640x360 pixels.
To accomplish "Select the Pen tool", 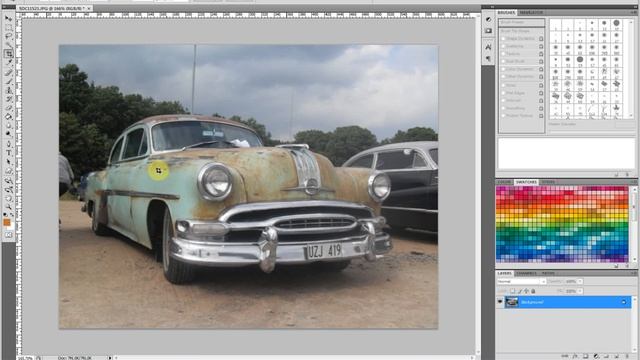I will click(8, 144).
